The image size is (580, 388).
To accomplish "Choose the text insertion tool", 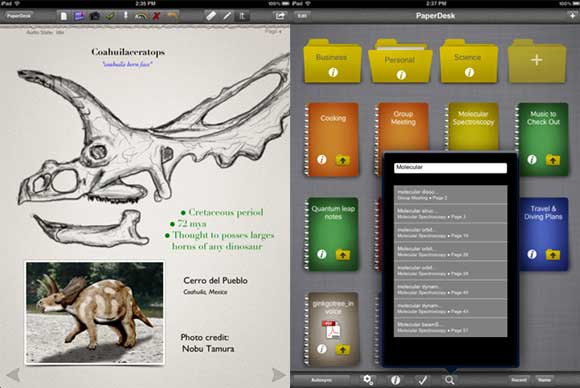I will (x=242, y=16).
